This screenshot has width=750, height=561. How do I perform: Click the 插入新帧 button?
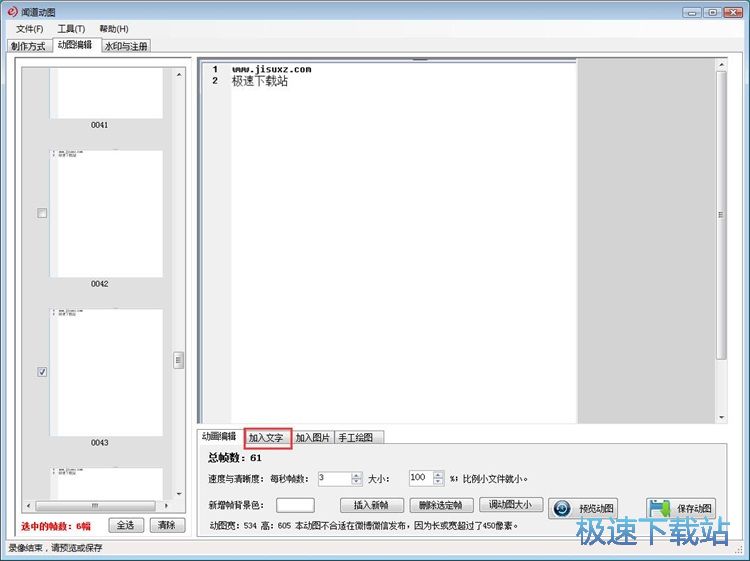coord(372,505)
